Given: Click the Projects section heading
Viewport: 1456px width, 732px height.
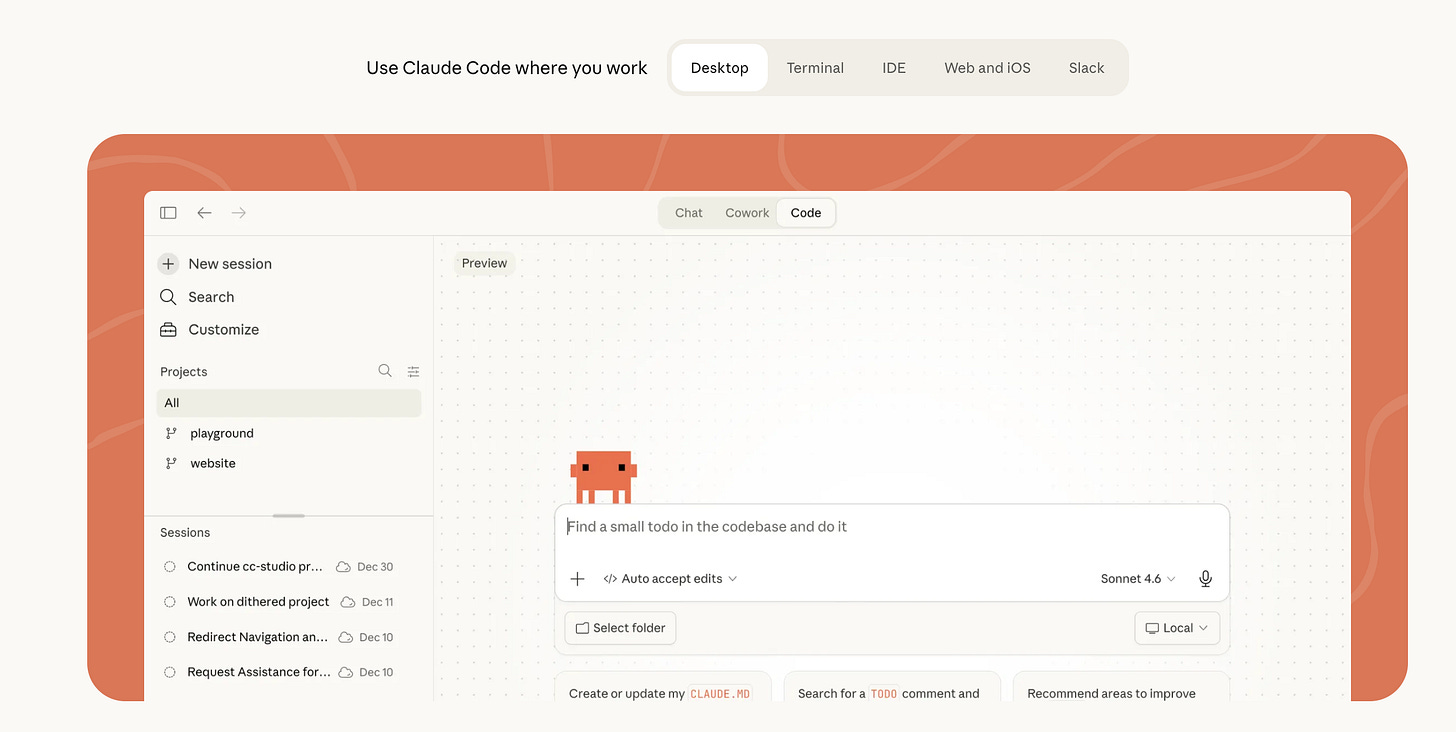Looking at the screenshot, I should (184, 372).
